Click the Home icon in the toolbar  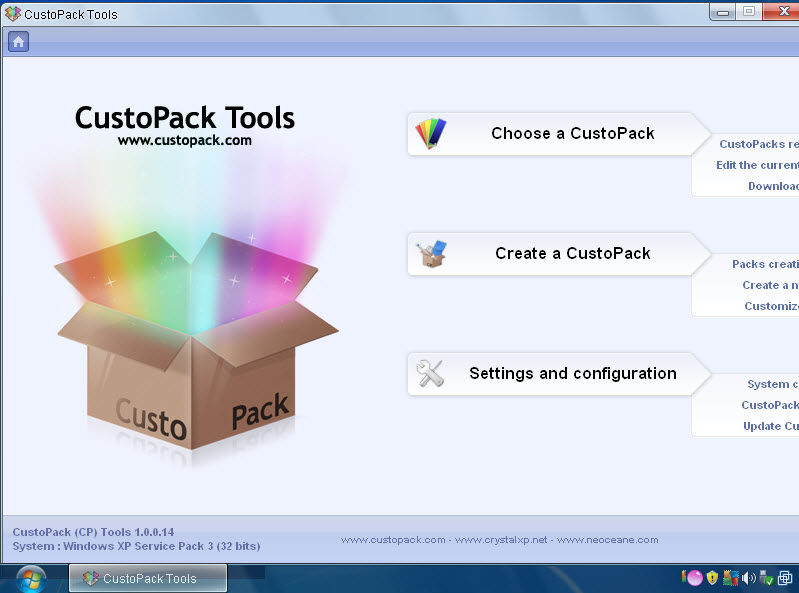click(x=18, y=42)
